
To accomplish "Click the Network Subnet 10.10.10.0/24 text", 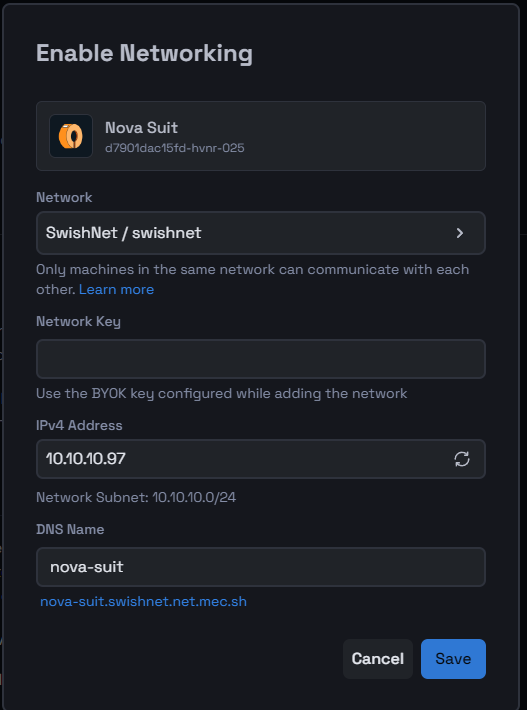I will click(136, 497).
